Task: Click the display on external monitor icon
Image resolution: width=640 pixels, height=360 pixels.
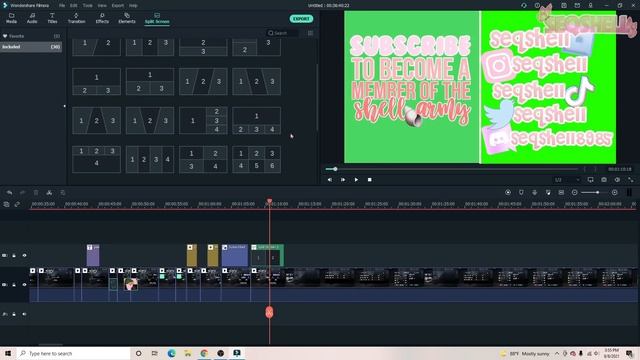Action: point(591,180)
